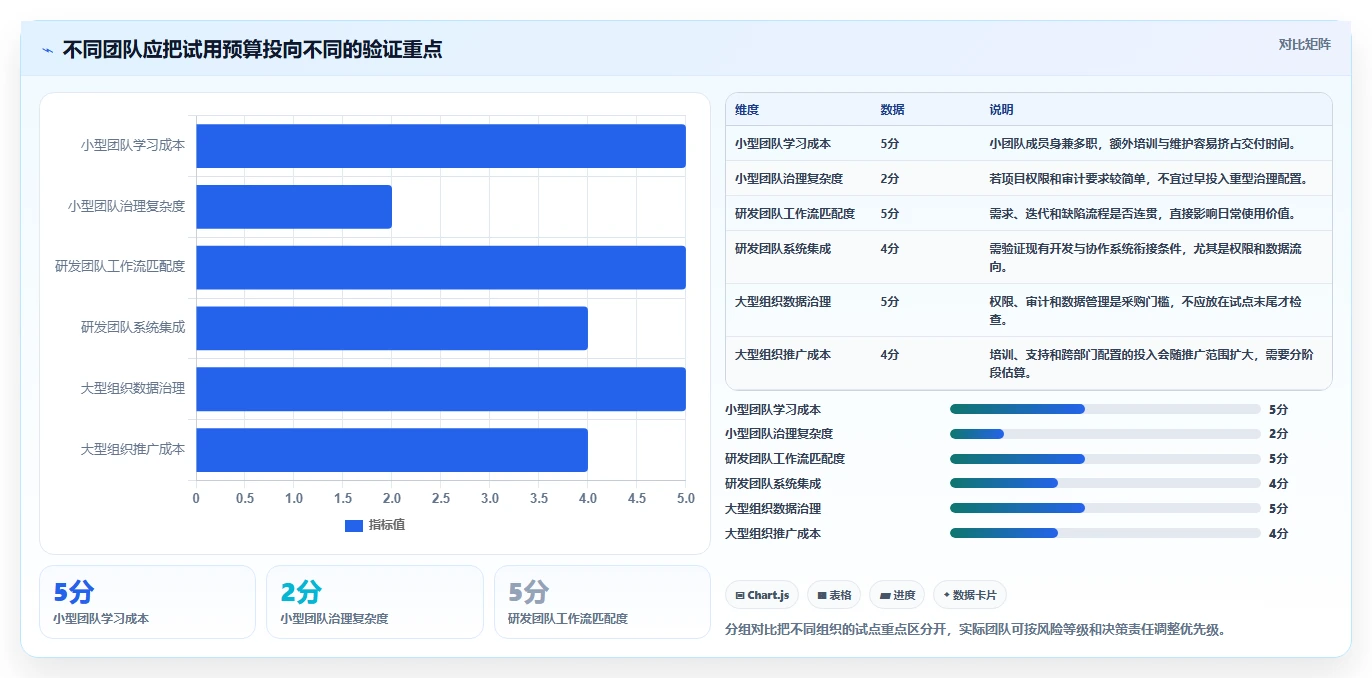Select the 进度 tag
The image size is (1372, 678).
[x=897, y=595]
